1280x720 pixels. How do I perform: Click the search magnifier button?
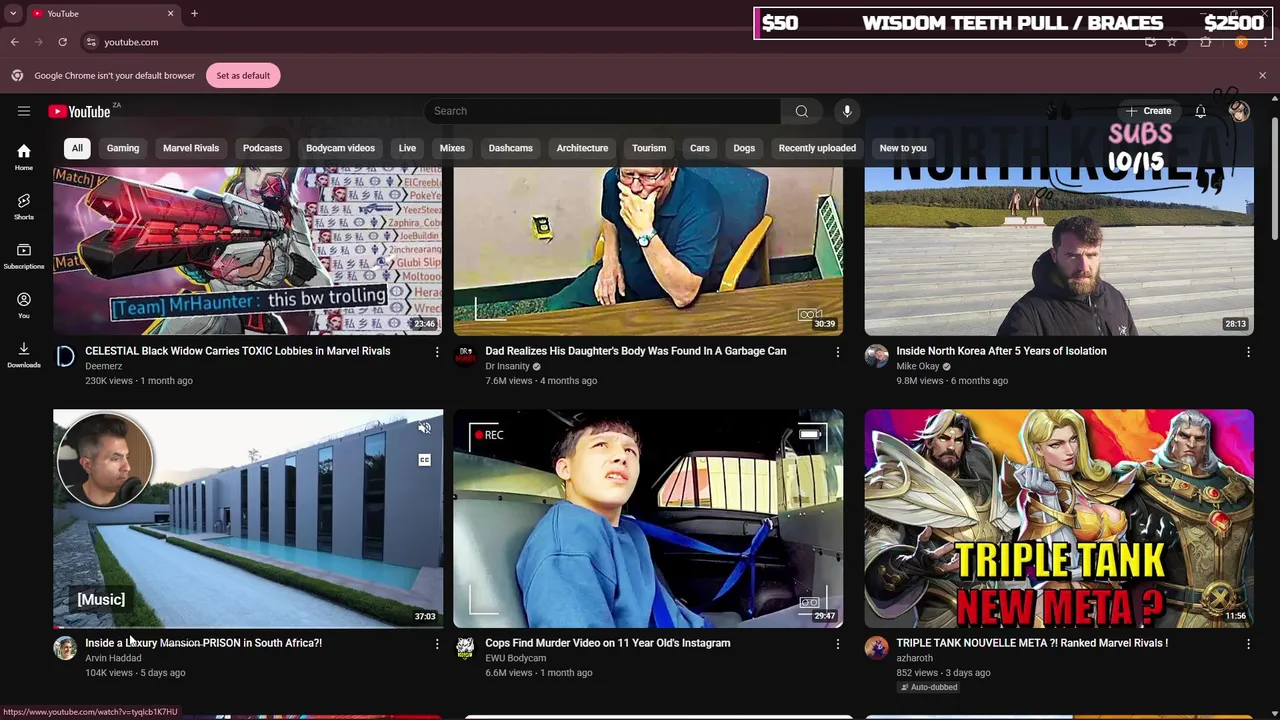802,111
